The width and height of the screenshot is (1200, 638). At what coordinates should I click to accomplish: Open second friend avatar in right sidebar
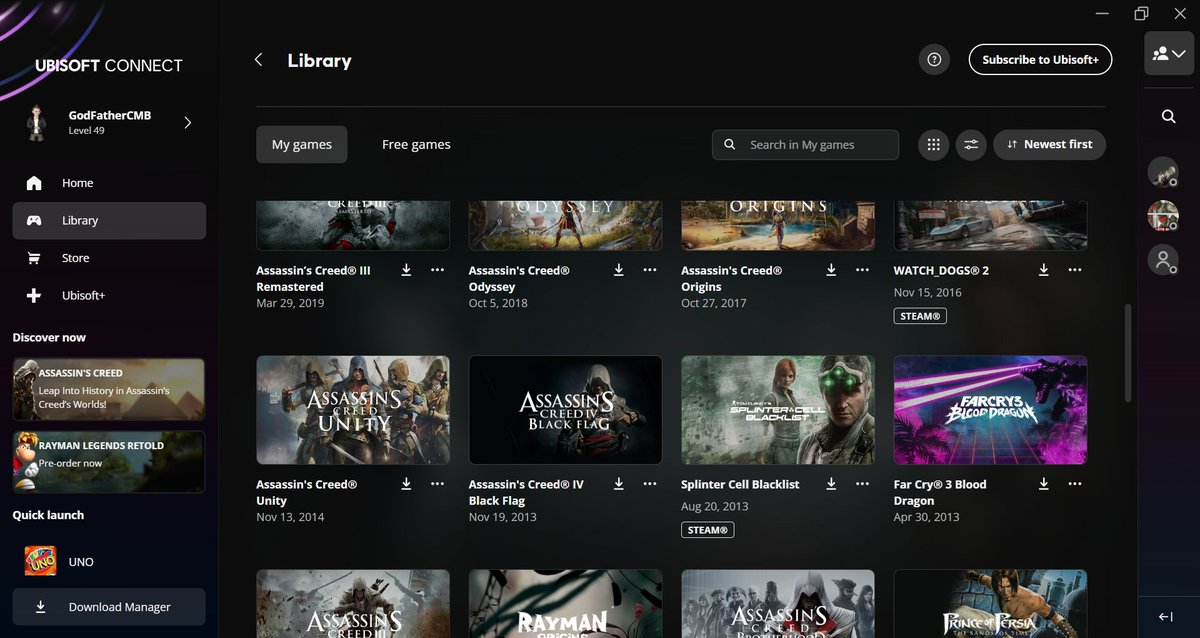1162,216
